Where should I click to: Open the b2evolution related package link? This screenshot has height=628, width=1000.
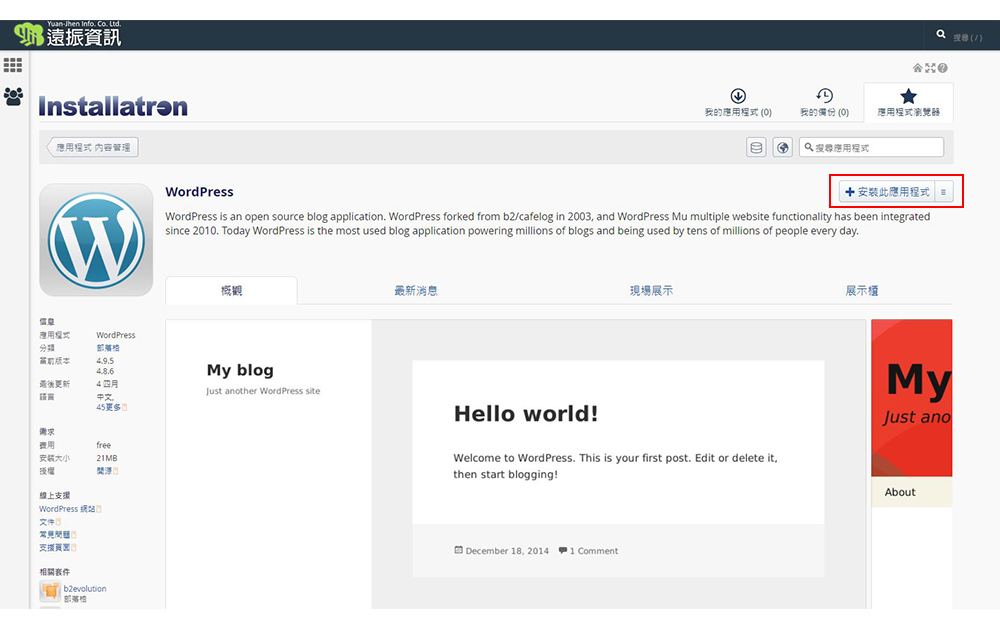pos(85,589)
